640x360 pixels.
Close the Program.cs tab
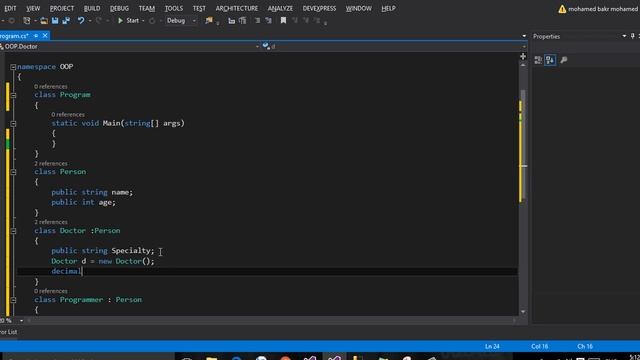pyautogui.click(x=45, y=36)
